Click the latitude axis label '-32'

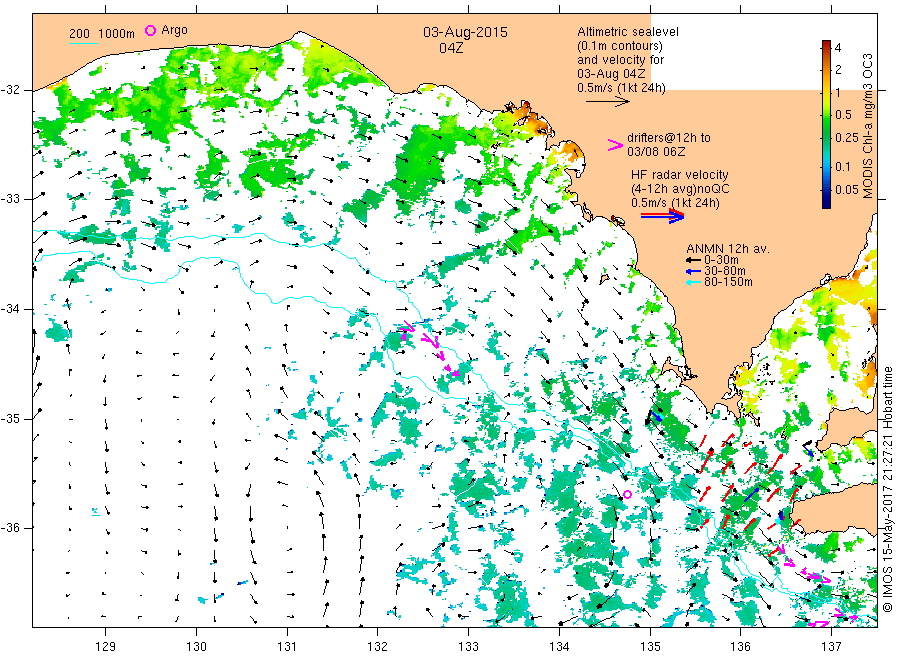point(11,90)
